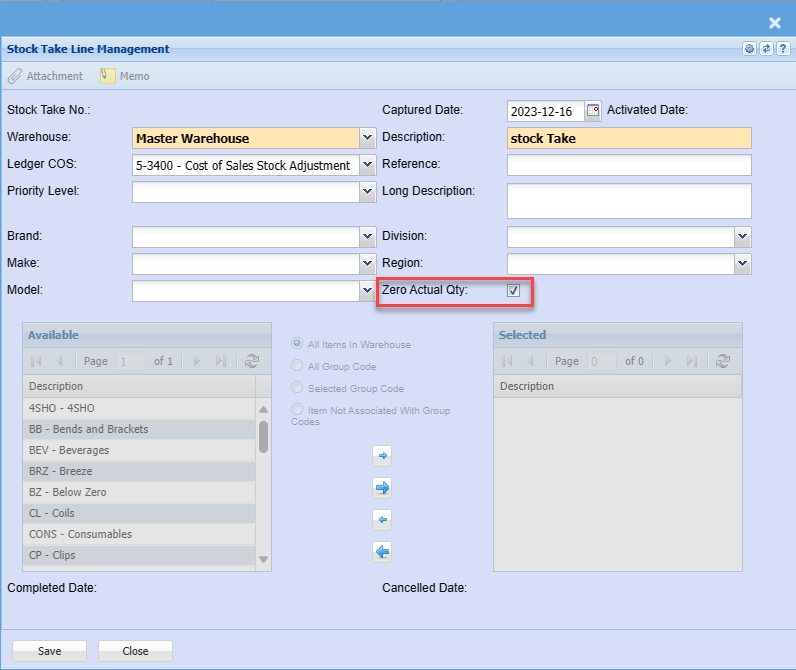Image resolution: width=796 pixels, height=670 pixels.
Task: Toggle the Zero Actual Qty checkbox
Action: tap(513, 291)
